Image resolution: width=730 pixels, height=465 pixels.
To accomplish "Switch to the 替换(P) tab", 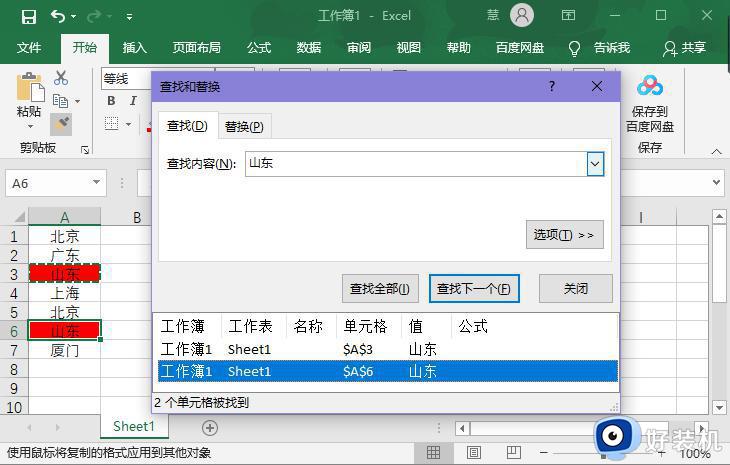I will tap(244, 127).
